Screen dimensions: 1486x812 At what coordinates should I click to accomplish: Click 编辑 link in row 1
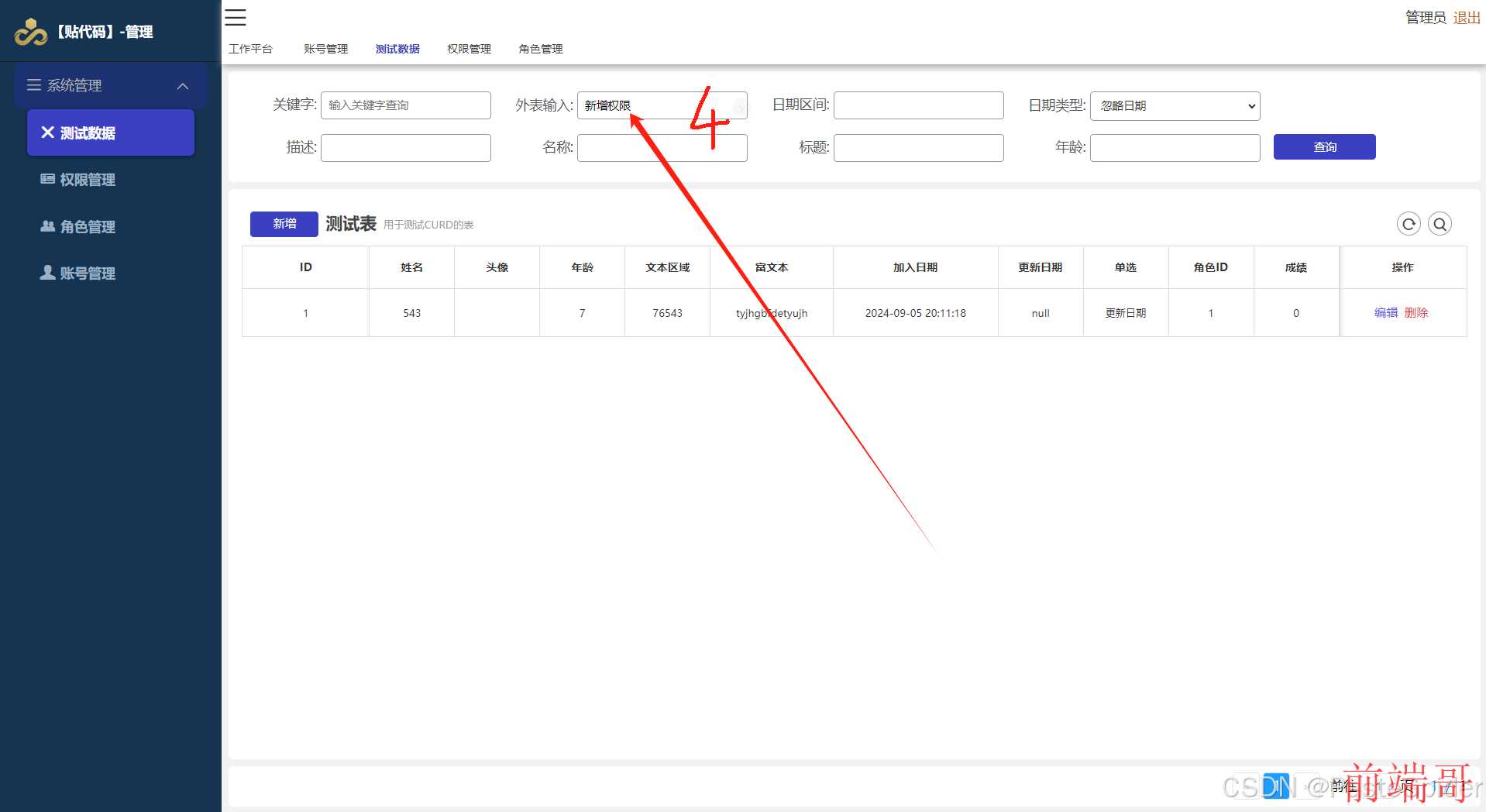pos(1385,313)
